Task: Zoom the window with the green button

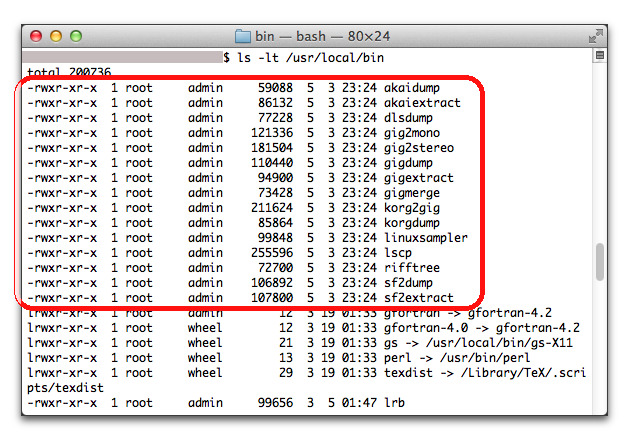Action: 77,35
